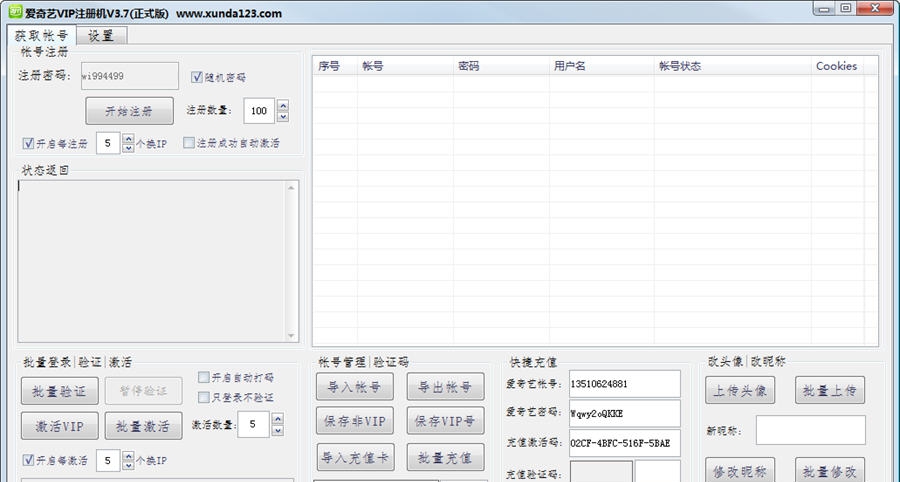Viewport: 900px width, 482px height.
Task: Increase the 开启每注册 IP count
Action: pos(128,138)
